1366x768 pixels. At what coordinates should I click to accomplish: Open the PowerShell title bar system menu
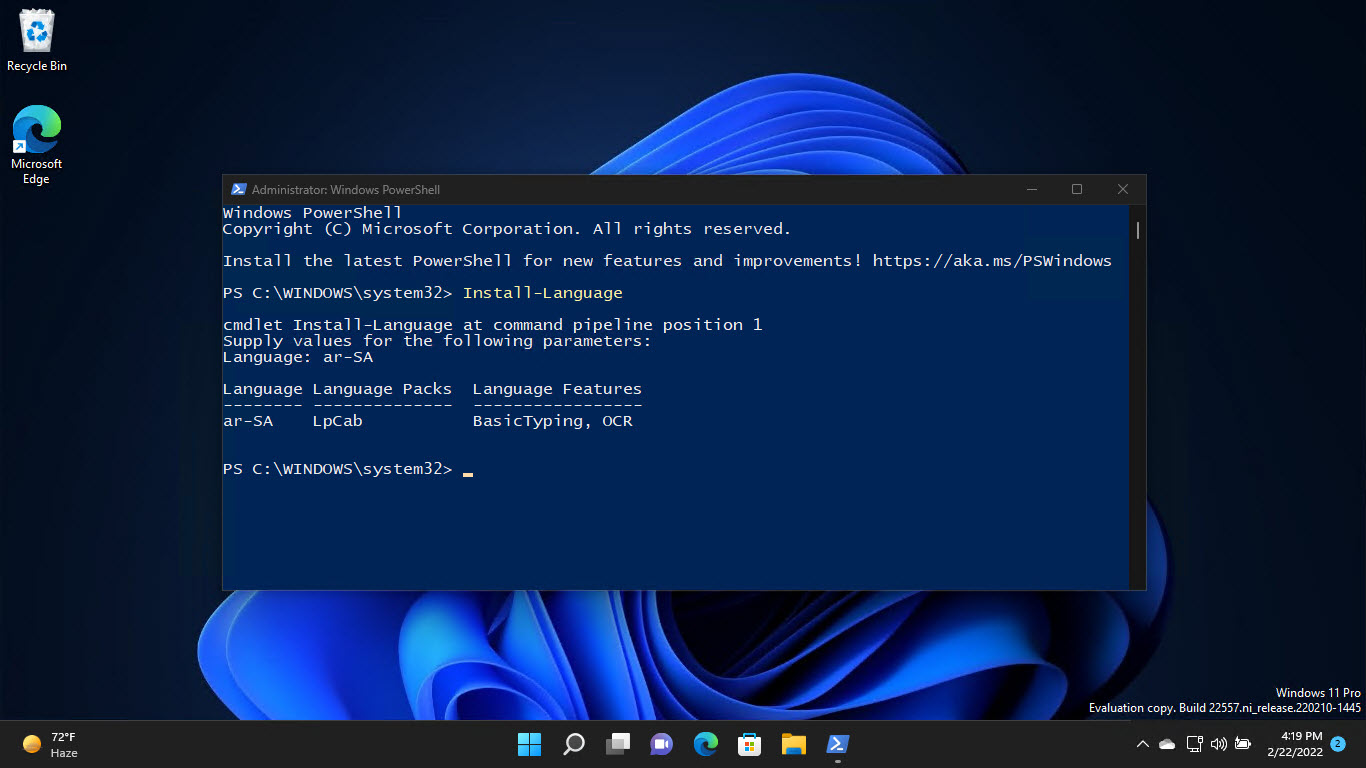238,189
